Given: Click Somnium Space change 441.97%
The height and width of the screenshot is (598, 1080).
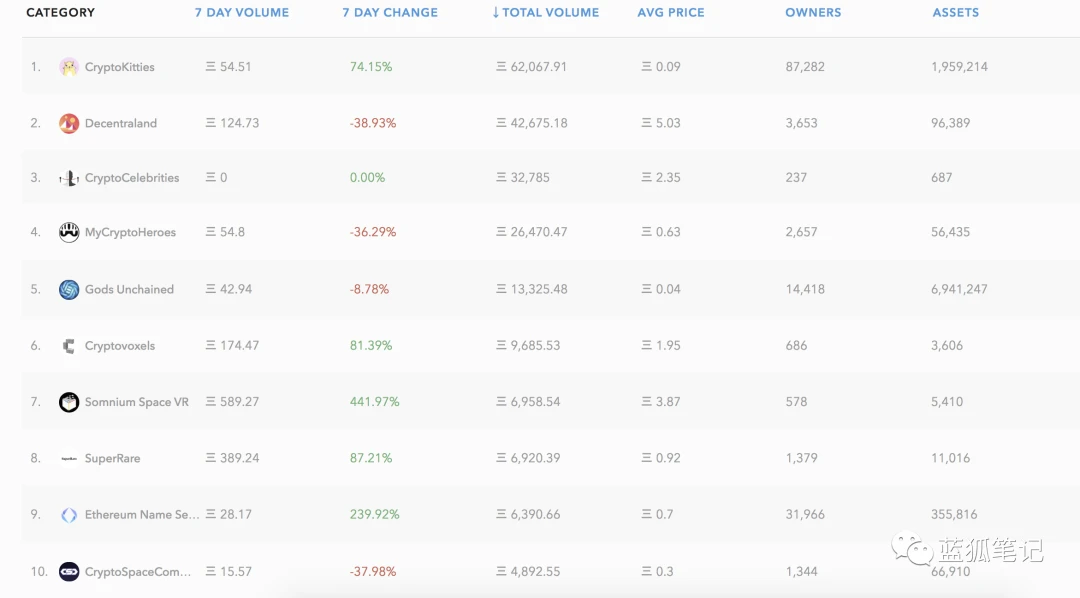Looking at the screenshot, I should point(374,402).
